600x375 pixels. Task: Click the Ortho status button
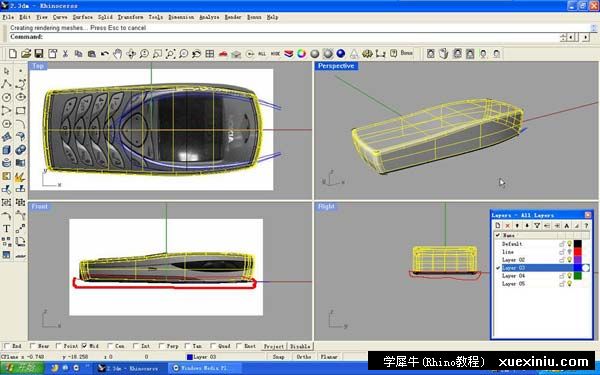point(304,357)
